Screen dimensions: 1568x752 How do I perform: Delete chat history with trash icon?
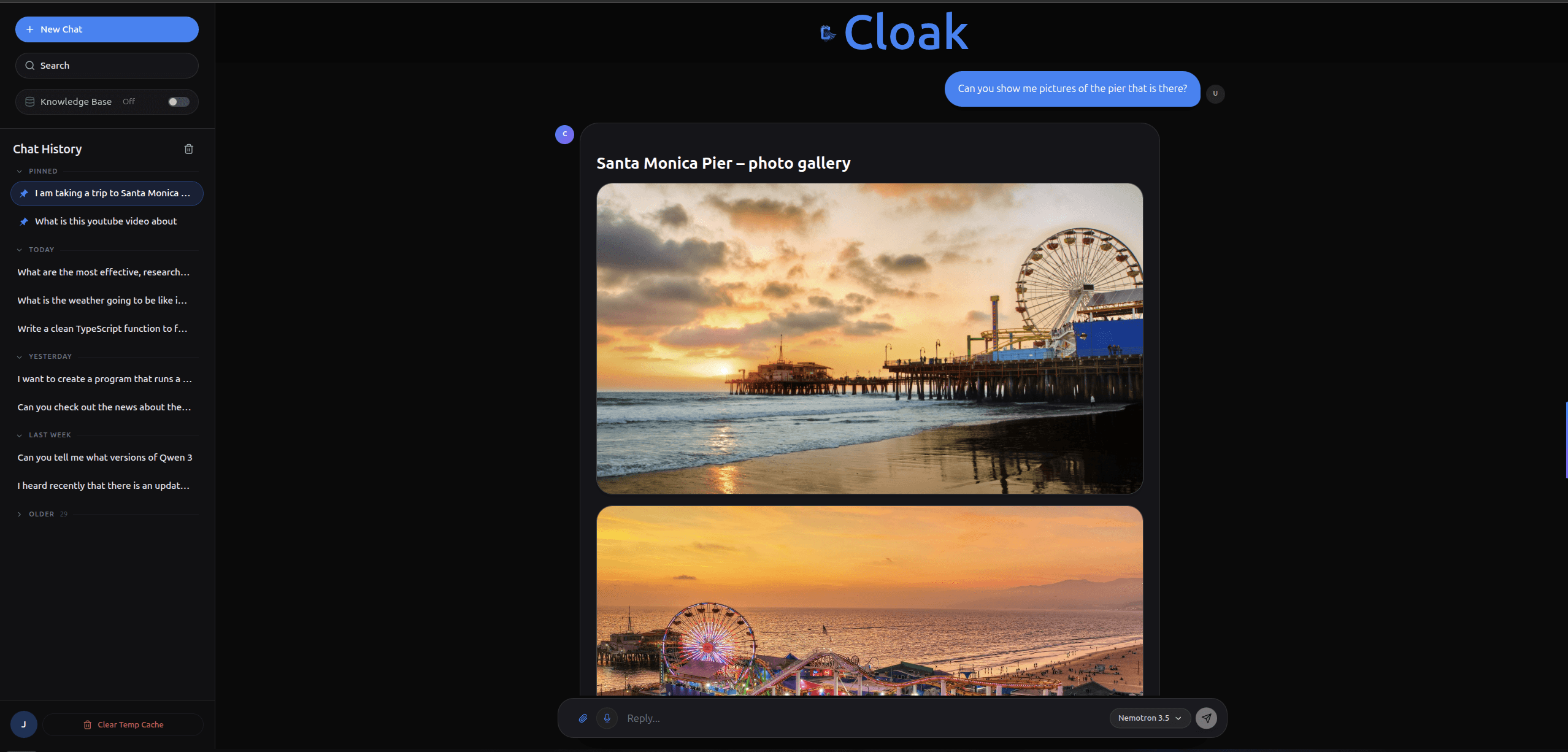click(x=189, y=149)
